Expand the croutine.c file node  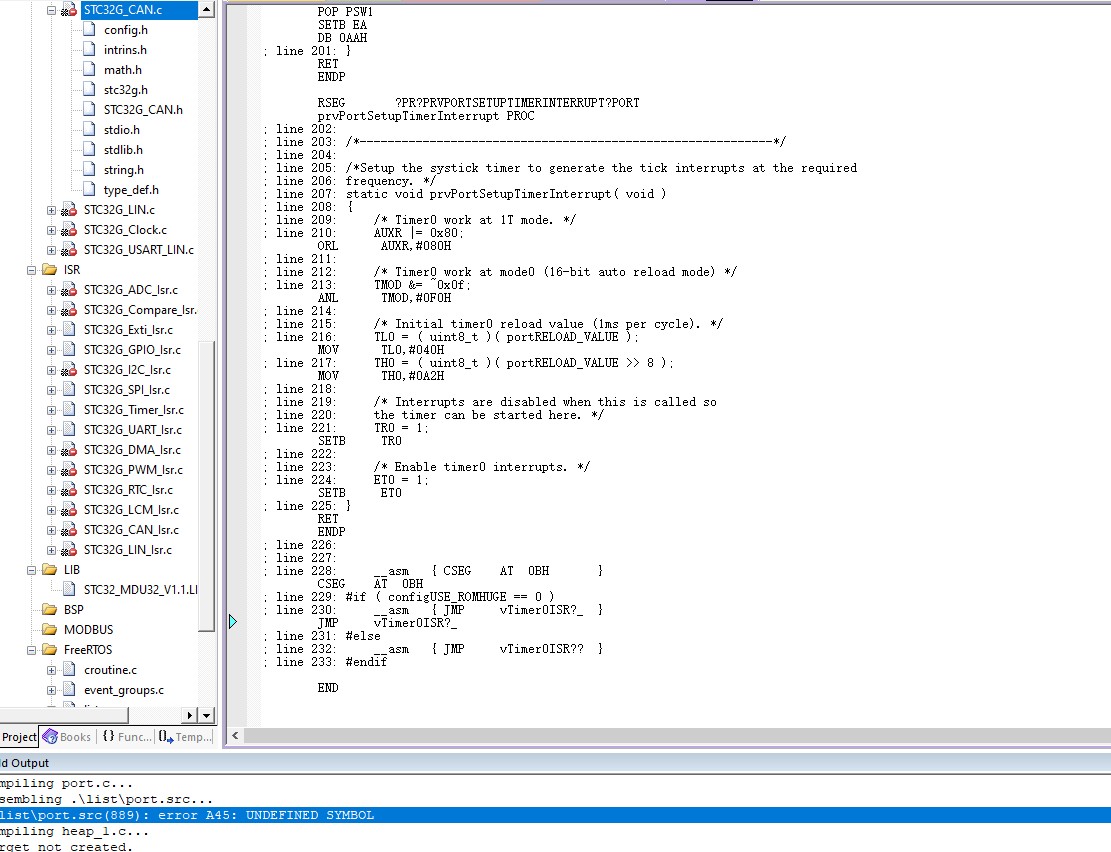coord(51,670)
